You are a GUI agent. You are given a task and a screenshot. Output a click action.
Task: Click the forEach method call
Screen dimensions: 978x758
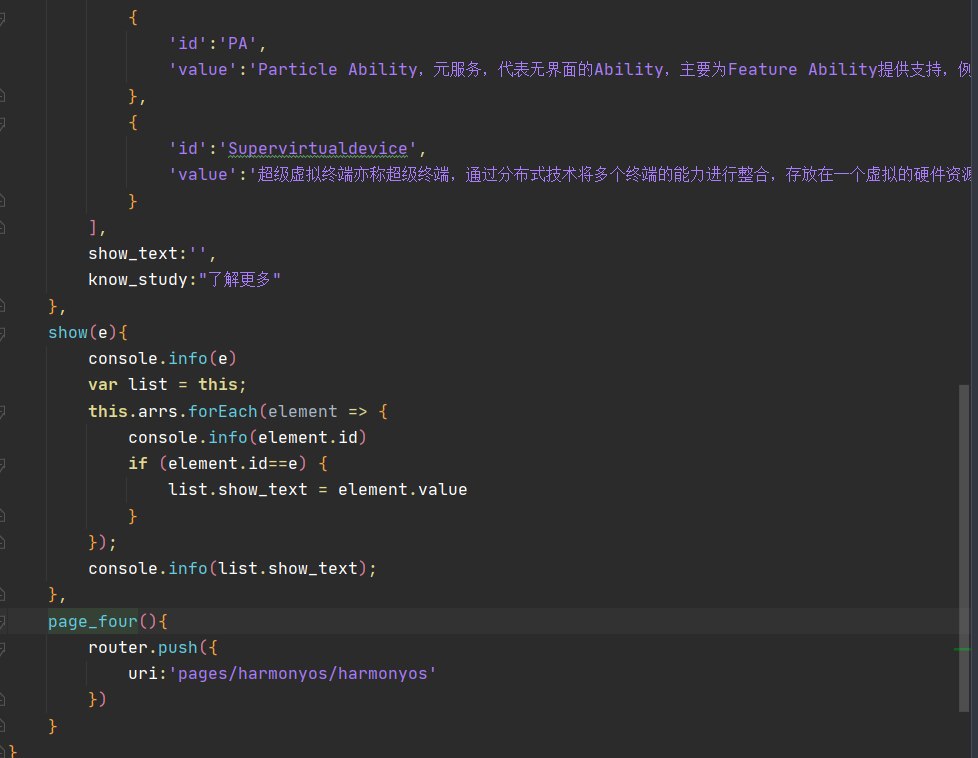223,412
